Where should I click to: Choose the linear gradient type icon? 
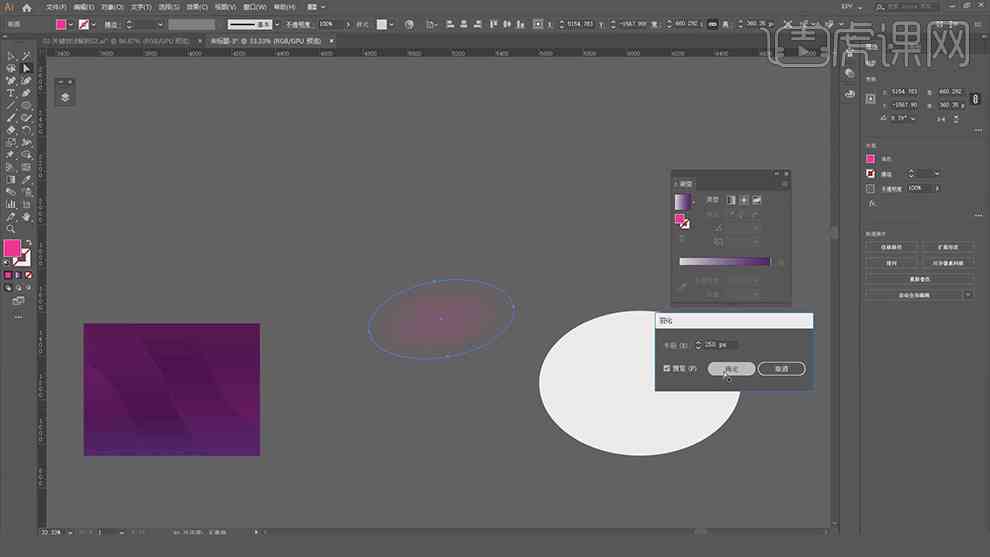tap(731, 200)
